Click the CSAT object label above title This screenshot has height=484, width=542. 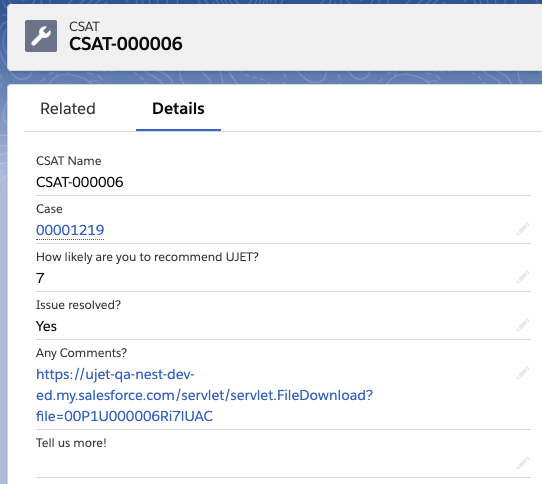coord(84,27)
